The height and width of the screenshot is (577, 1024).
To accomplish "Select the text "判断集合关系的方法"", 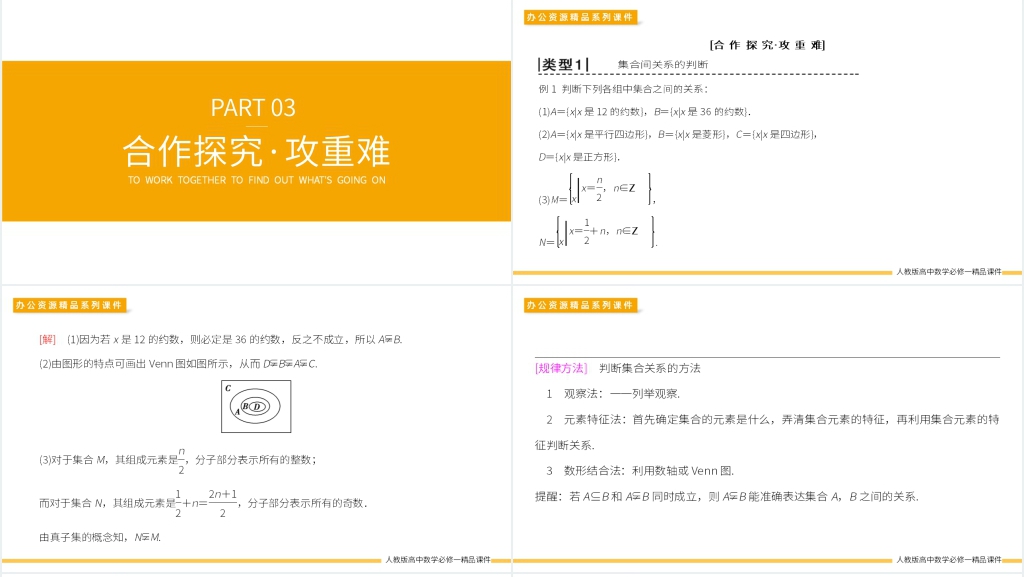I will pyautogui.click(x=650, y=368).
